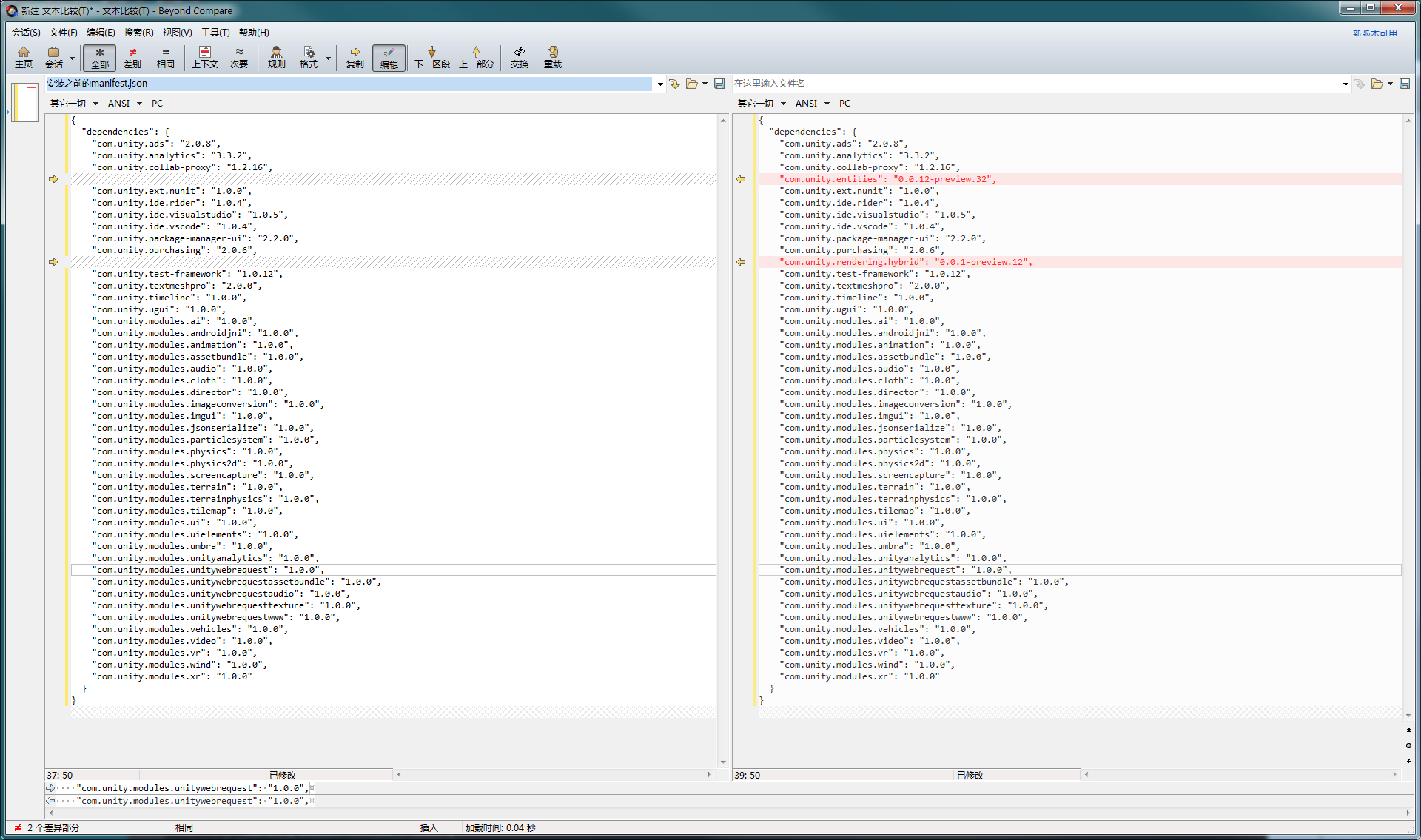Open the 会话 sessions toolbar icon
The width and height of the screenshot is (1421, 840).
(54, 57)
